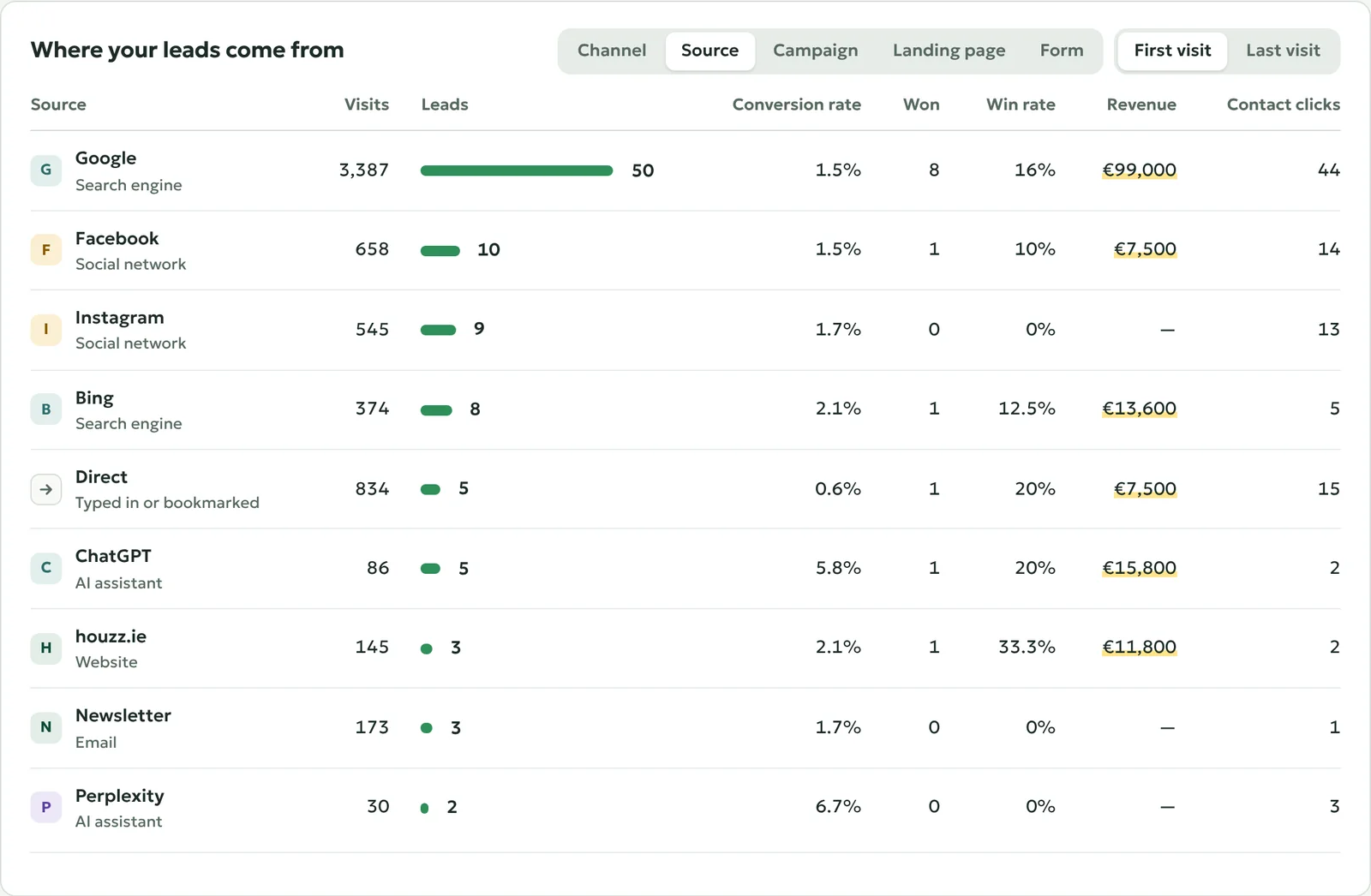Click the houzz.ie source icon
This screenshot has width=1371, height=896.
pyautogui.click(x=46, y=648)
